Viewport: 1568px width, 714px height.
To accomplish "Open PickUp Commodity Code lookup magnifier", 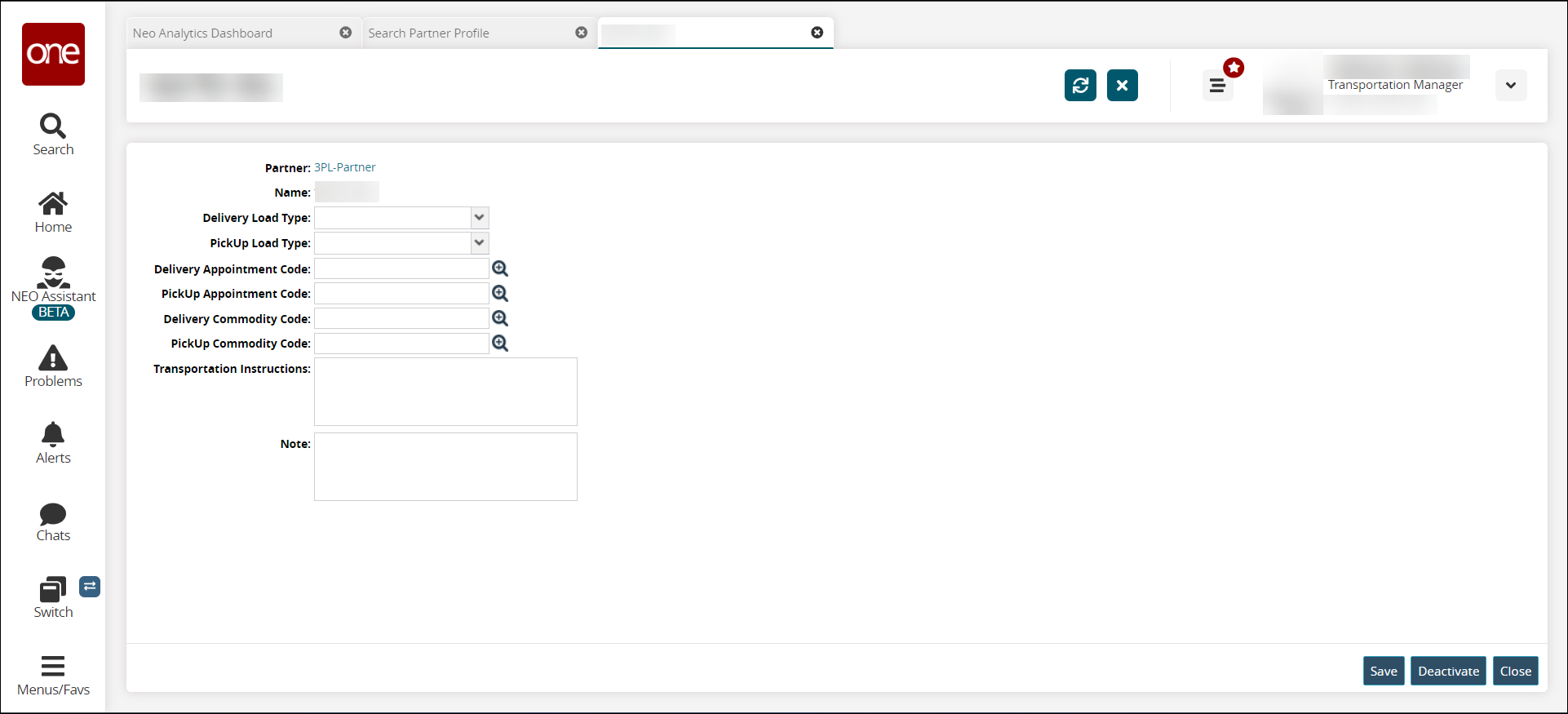I will tap(500, 344).
